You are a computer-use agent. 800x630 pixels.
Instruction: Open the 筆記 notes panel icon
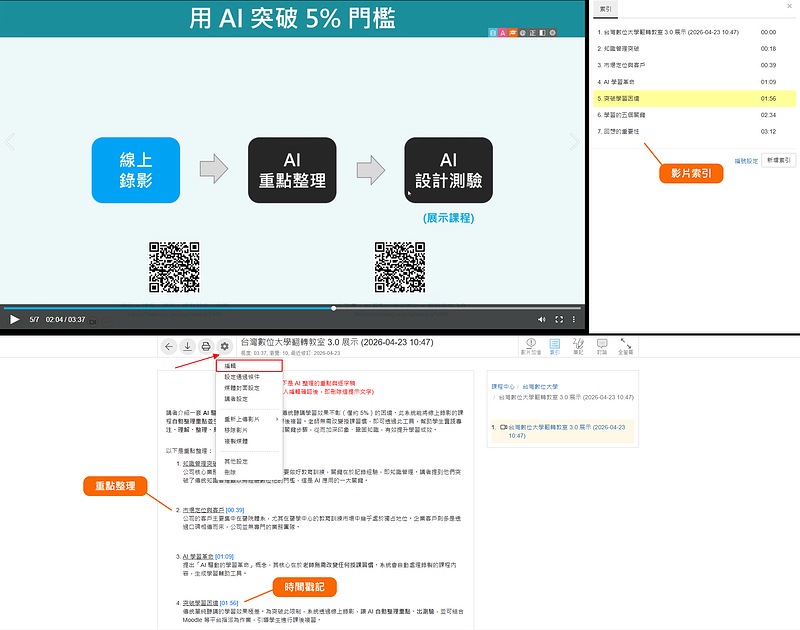(578, 346)
